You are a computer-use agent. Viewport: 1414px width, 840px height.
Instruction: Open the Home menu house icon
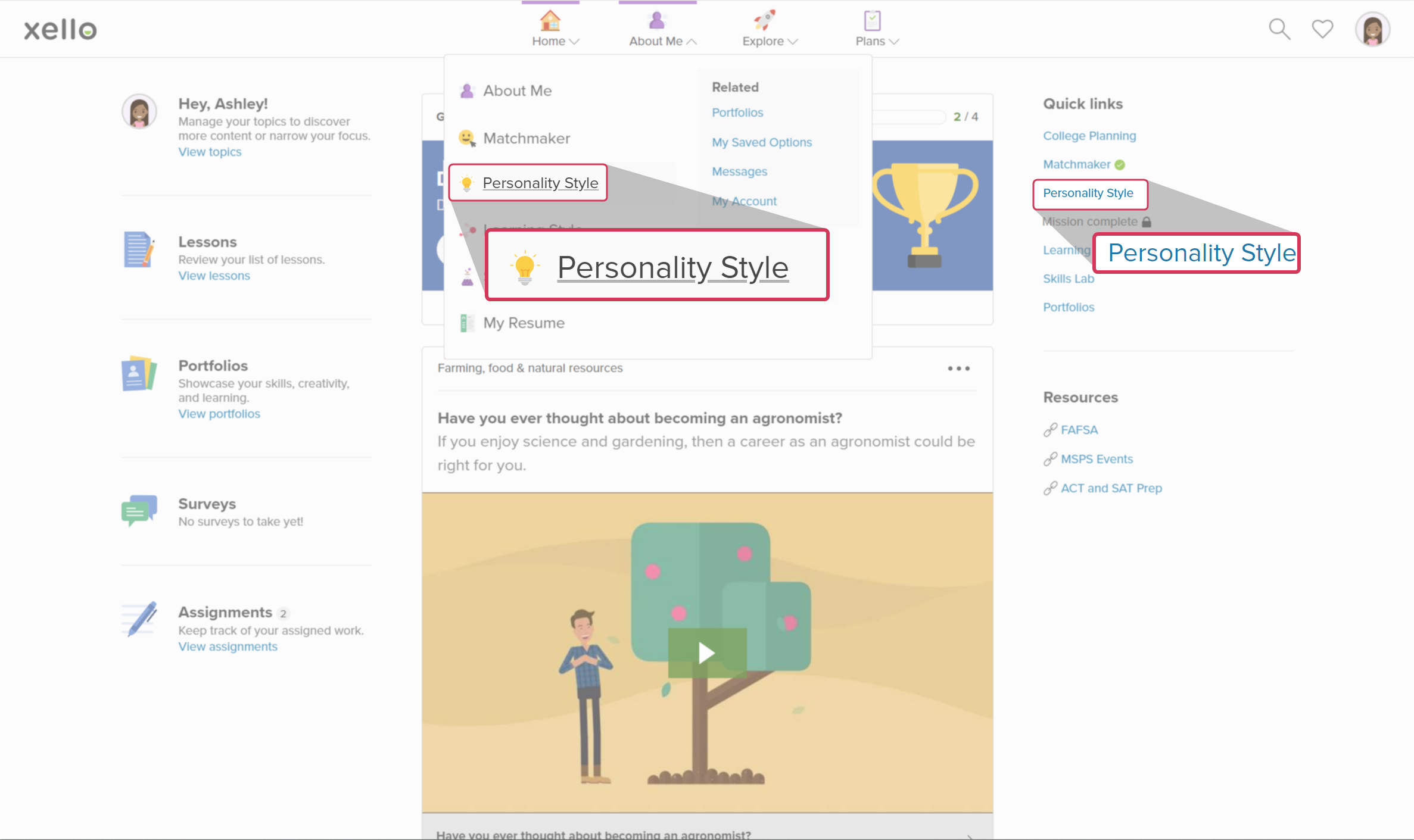pyautogui.click(x=550, y=20)
